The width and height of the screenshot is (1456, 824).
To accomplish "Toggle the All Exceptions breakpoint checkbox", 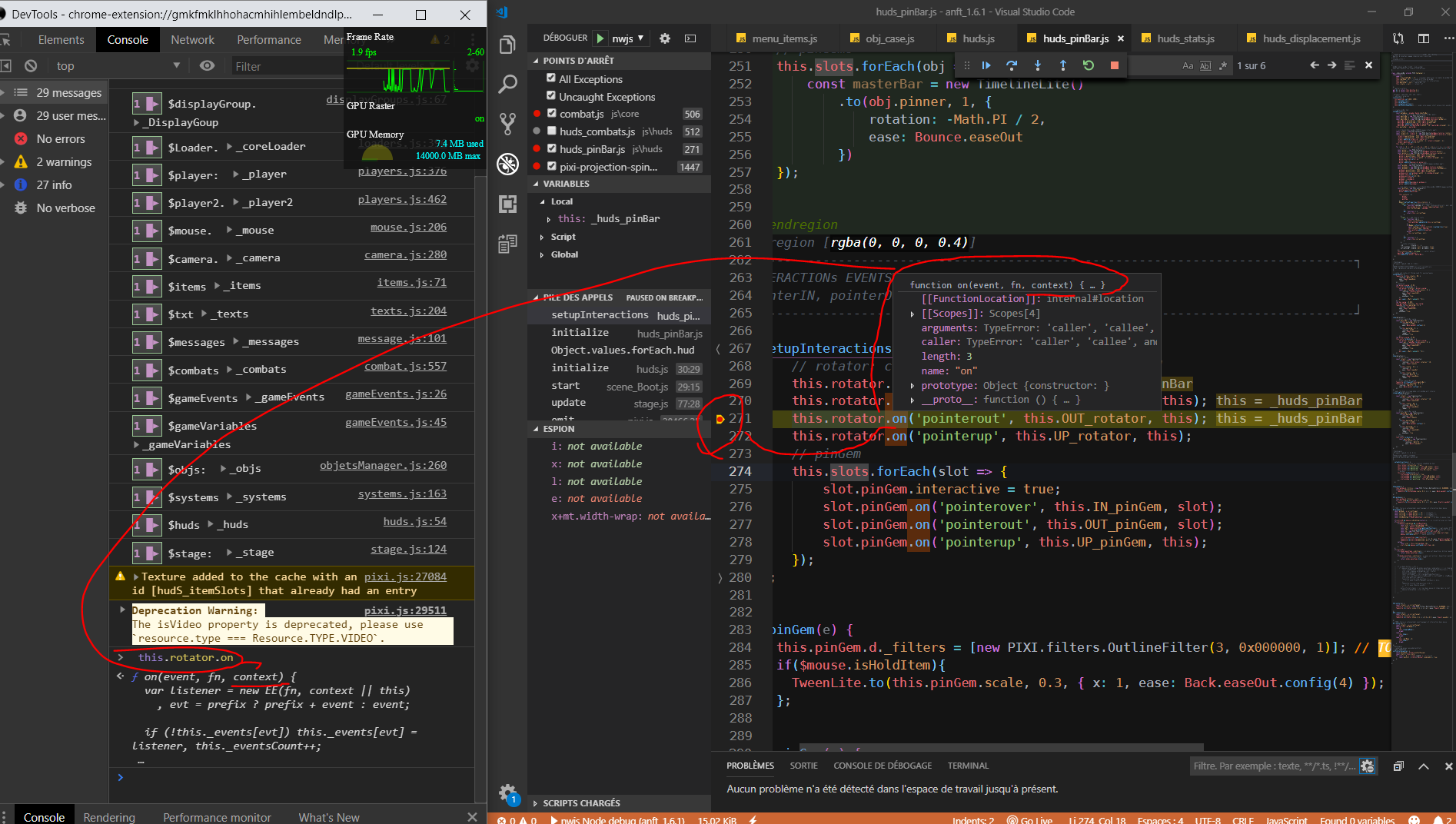I will tap(550, 78).
